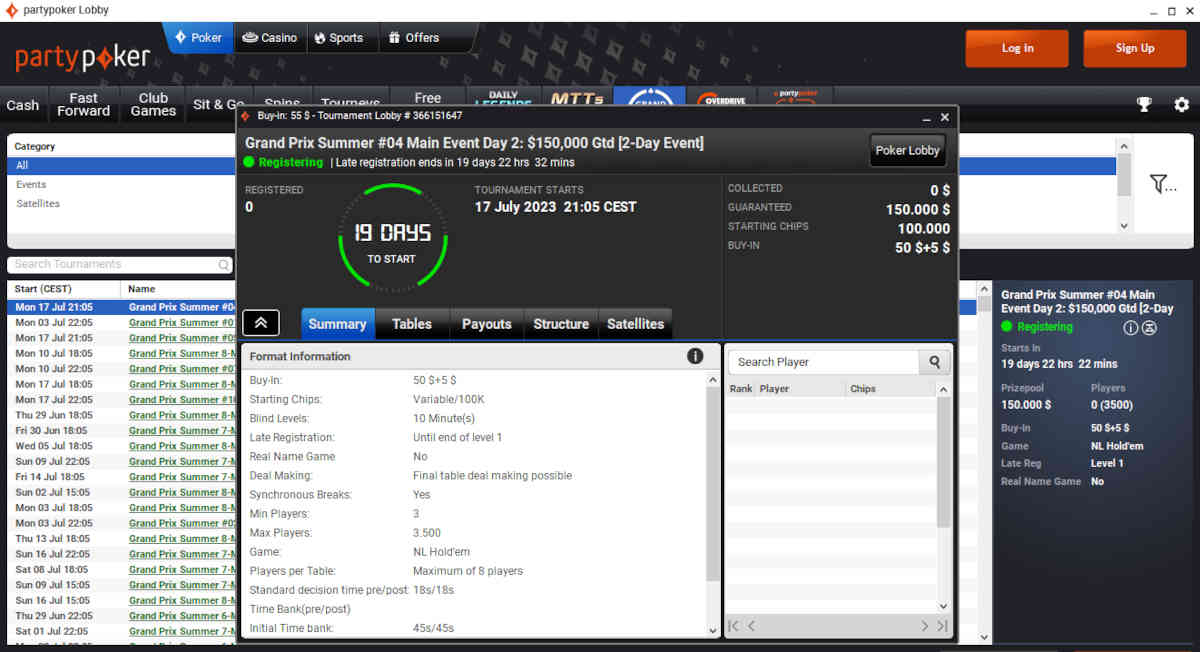Collapse the tournament header with double-chevron button
Screen dimensions: 1200x652
[261, 322]
